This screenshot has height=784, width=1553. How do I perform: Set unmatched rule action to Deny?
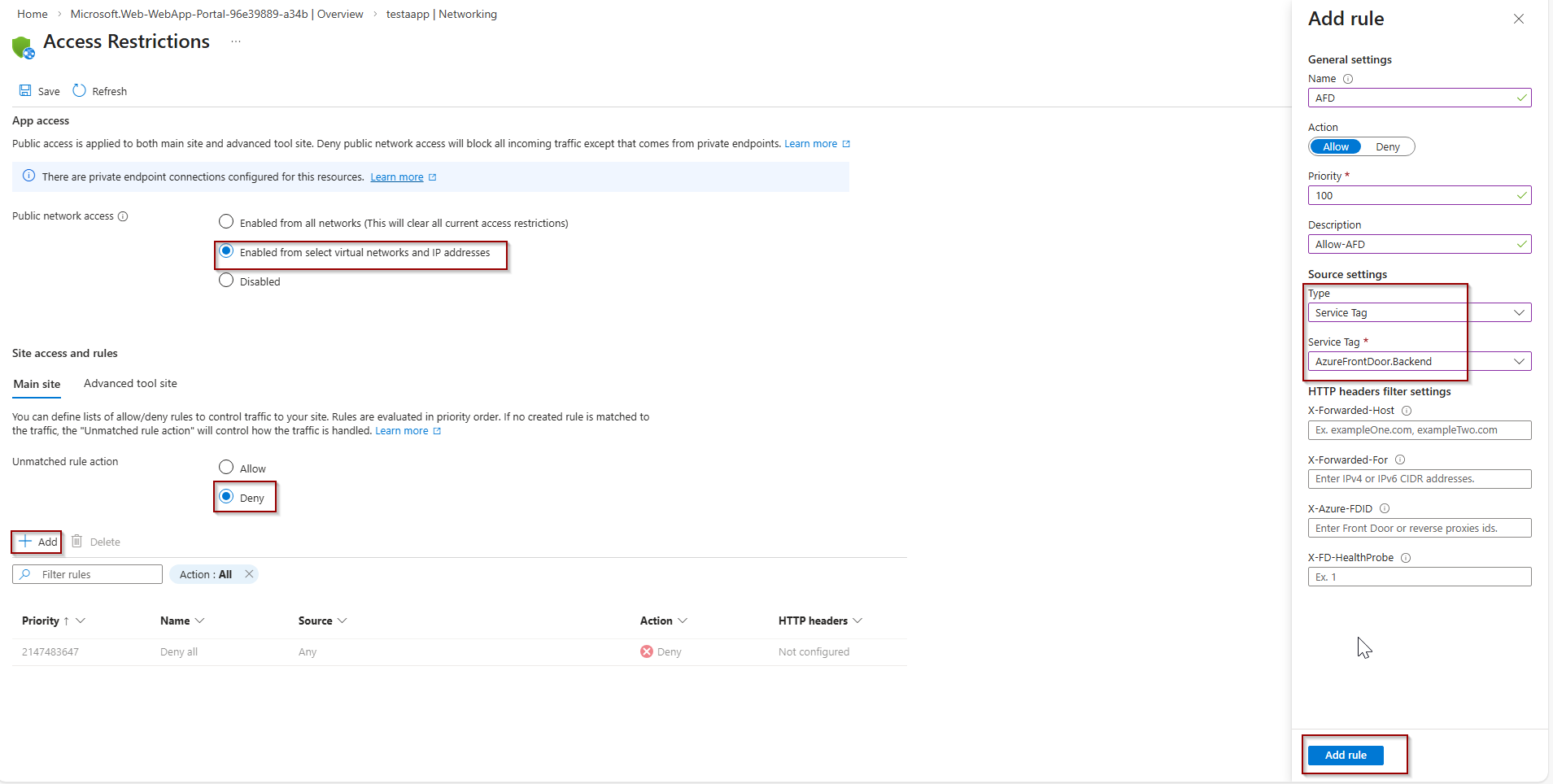click(226, 496)
